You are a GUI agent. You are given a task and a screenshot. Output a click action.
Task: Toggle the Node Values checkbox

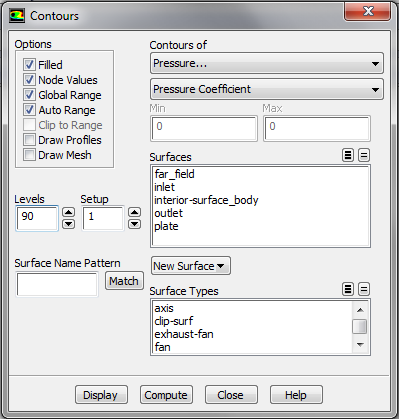29,80
